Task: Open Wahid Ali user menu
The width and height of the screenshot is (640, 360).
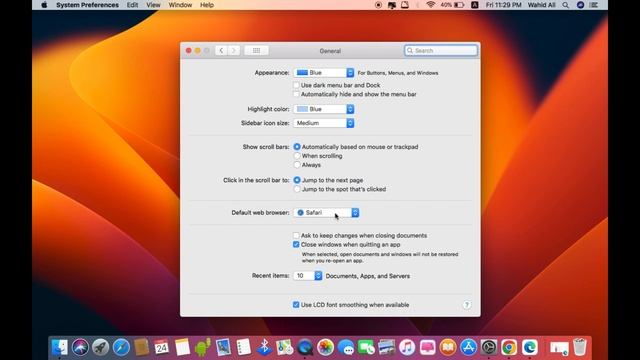Action: point(542,5)
